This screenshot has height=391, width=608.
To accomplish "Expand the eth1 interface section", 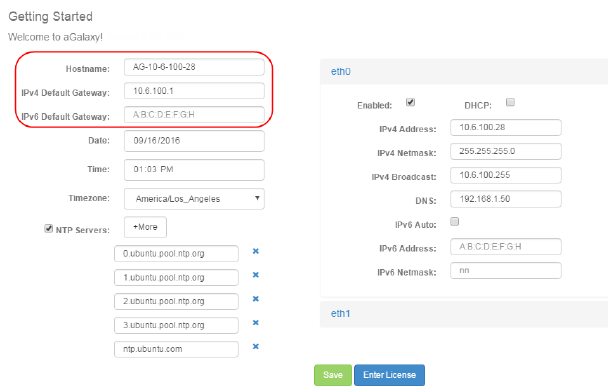I will click(340, 314).
